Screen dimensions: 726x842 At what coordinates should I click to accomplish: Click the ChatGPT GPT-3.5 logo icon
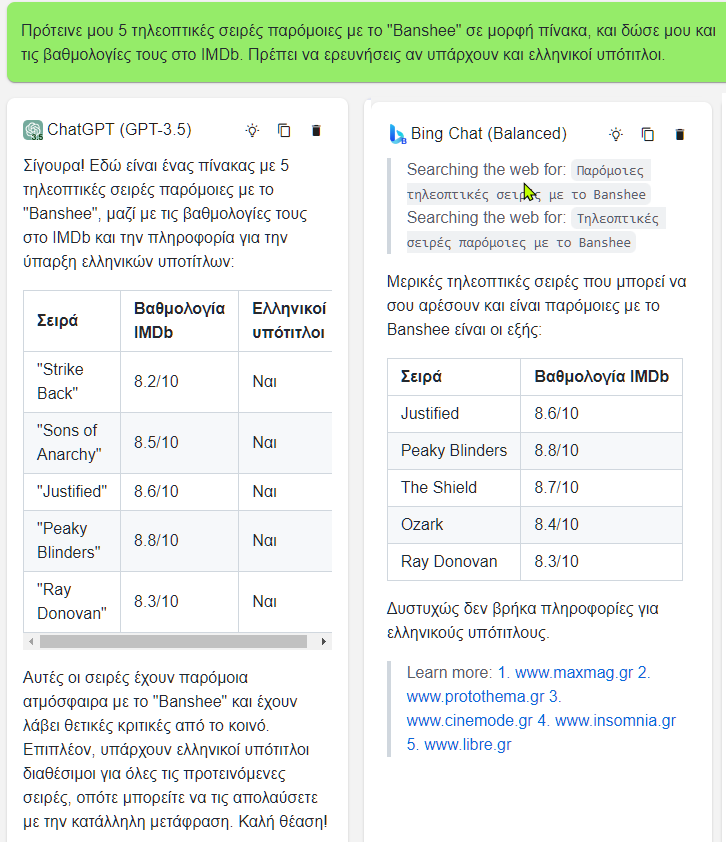[33, 130]
